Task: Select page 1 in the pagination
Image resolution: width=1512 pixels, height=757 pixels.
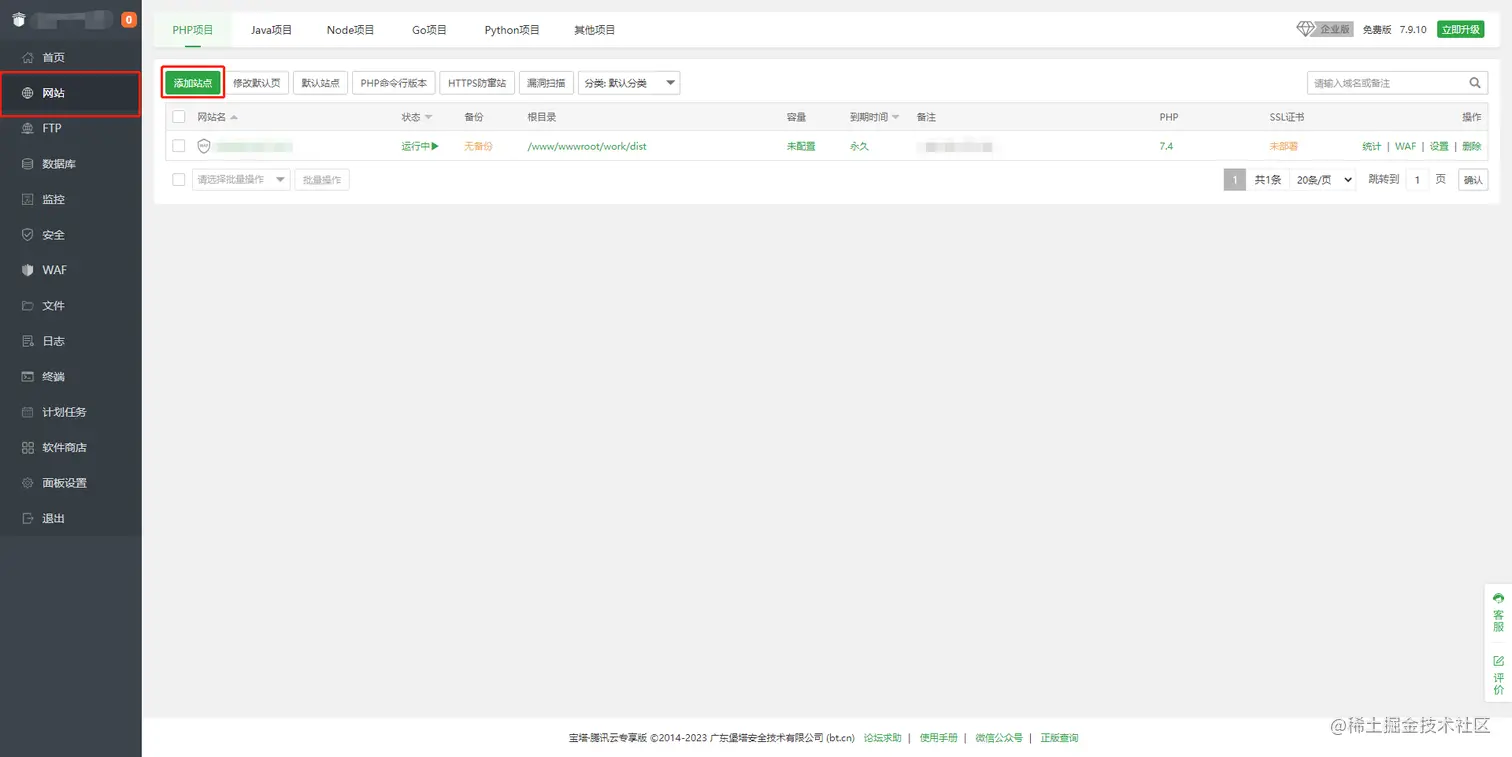Action: pyautogui.click(x=1235, y=180)
